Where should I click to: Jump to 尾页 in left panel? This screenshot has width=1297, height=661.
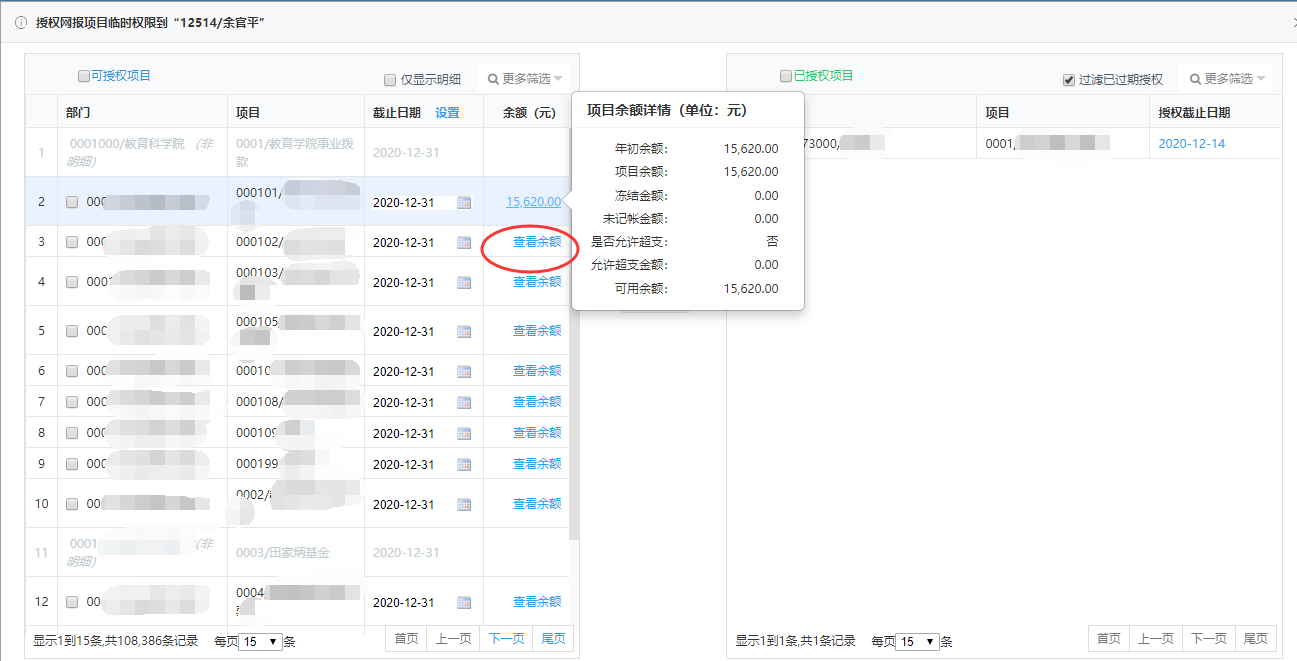(553, 639)
